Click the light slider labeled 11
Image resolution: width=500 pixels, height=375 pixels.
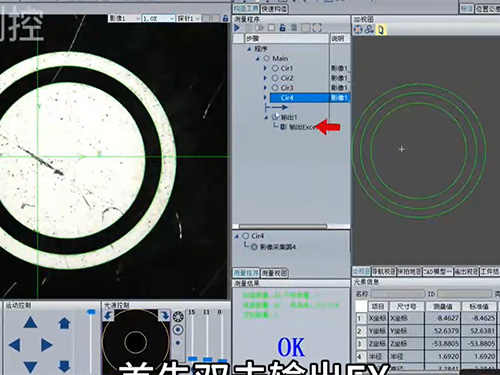207,360
